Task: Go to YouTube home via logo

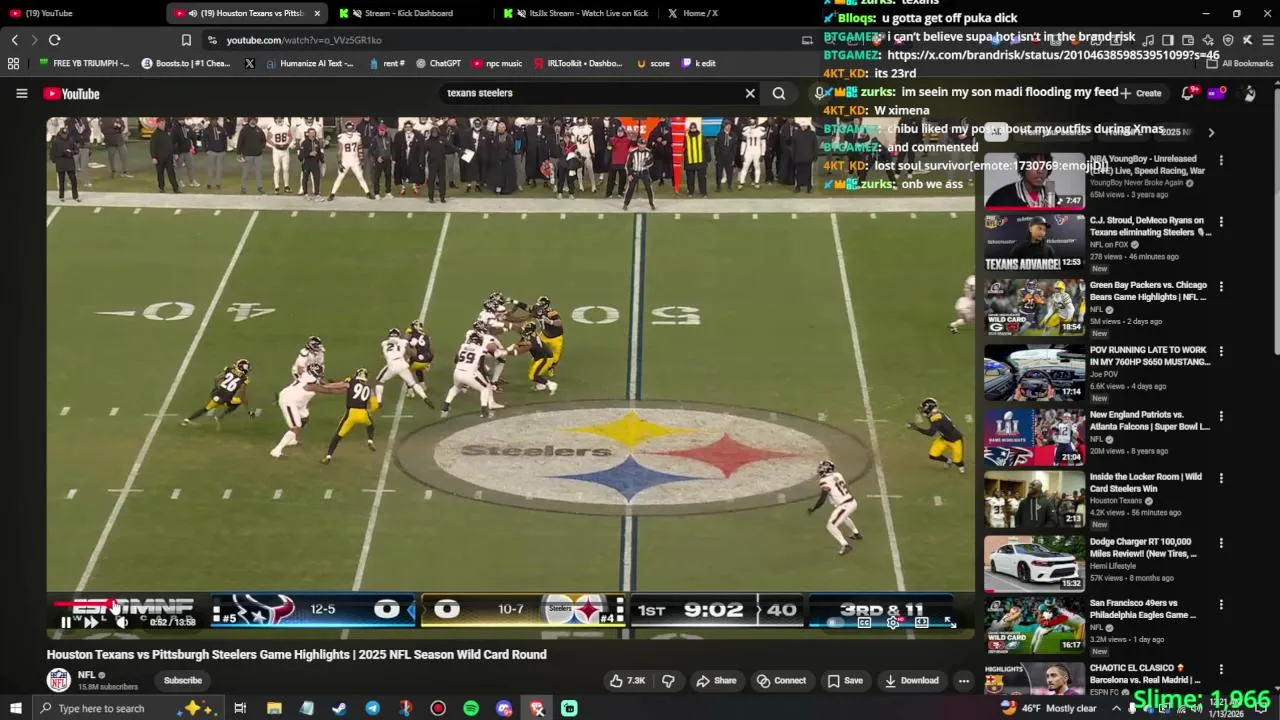Action: pyautogui.click(x=71, y=94)
